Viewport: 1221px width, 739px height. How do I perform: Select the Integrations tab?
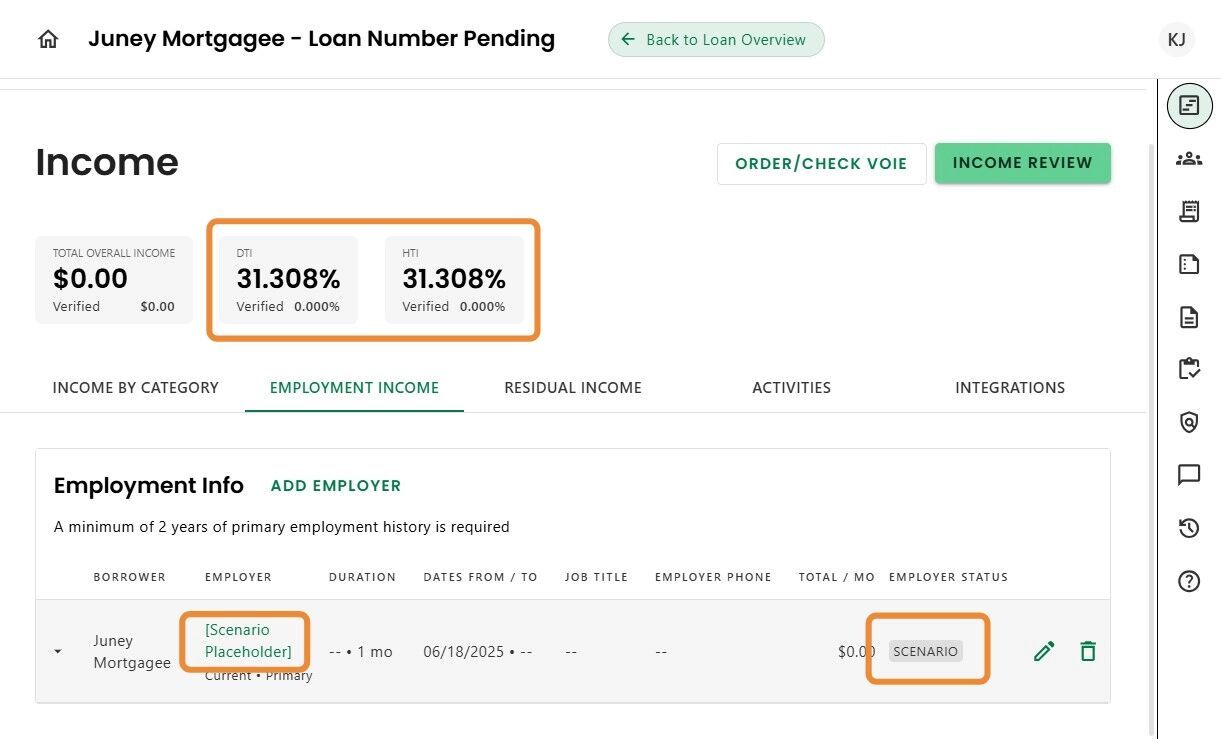pyautogui.click(x=1010, y=388)
